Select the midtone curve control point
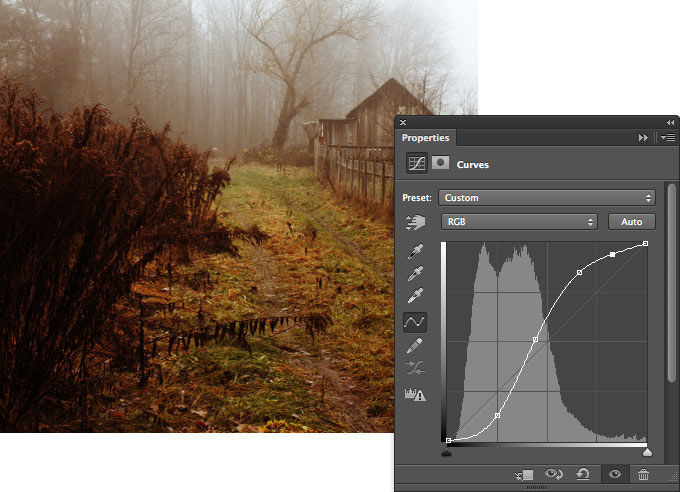680x492 pixels. coord(536,339)
